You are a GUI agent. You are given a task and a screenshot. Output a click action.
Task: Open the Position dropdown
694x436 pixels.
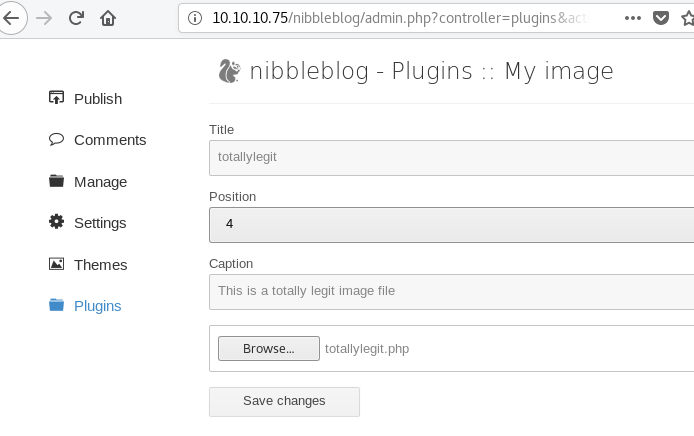click(451, 225)
